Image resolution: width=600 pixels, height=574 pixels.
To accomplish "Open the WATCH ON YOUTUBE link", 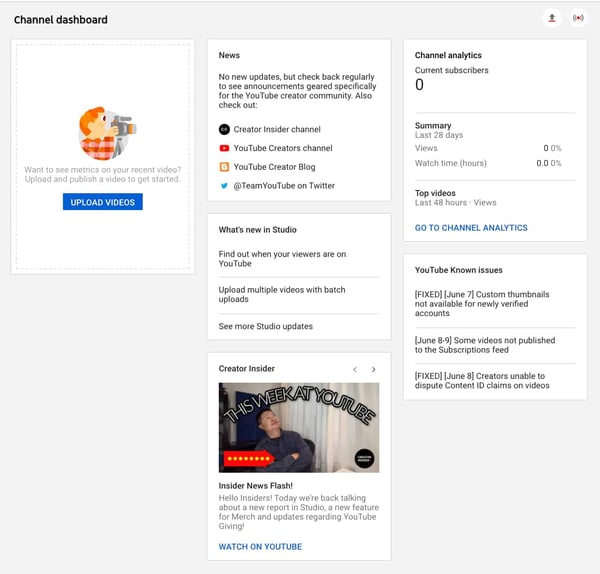I will click(260, 547).
